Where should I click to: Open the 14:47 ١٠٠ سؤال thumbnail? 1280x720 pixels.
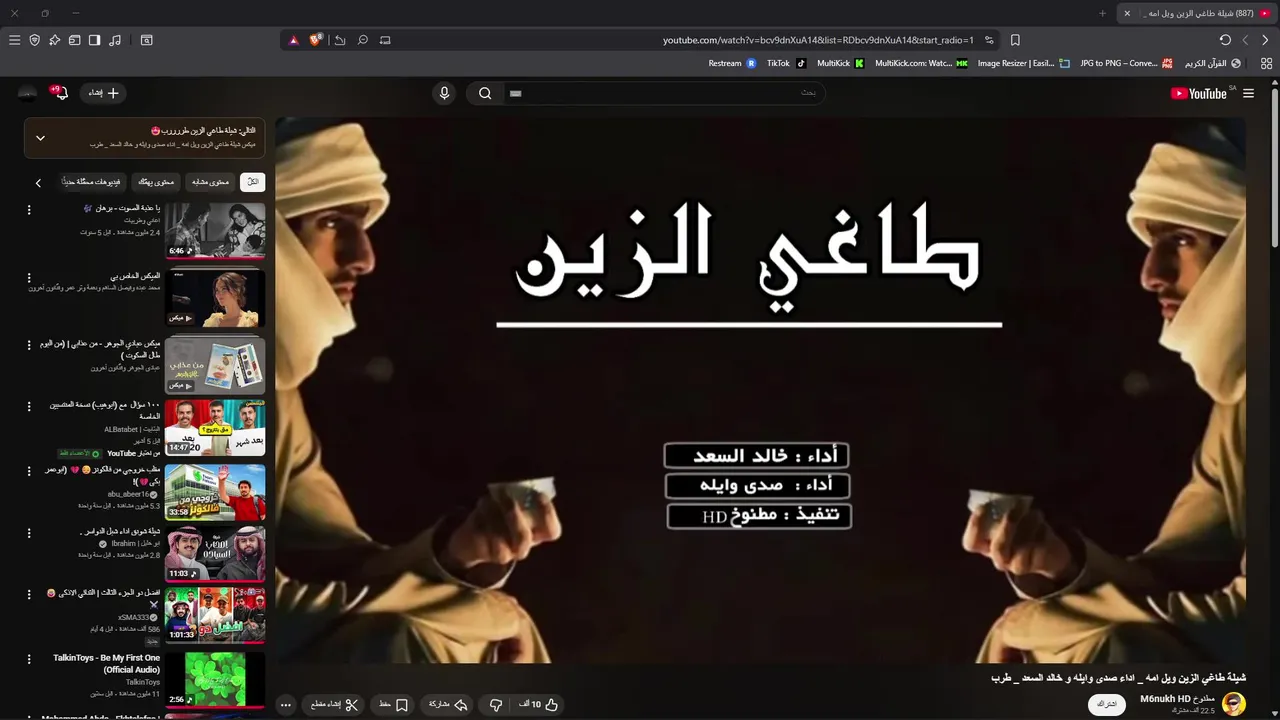tap(215, 427)
